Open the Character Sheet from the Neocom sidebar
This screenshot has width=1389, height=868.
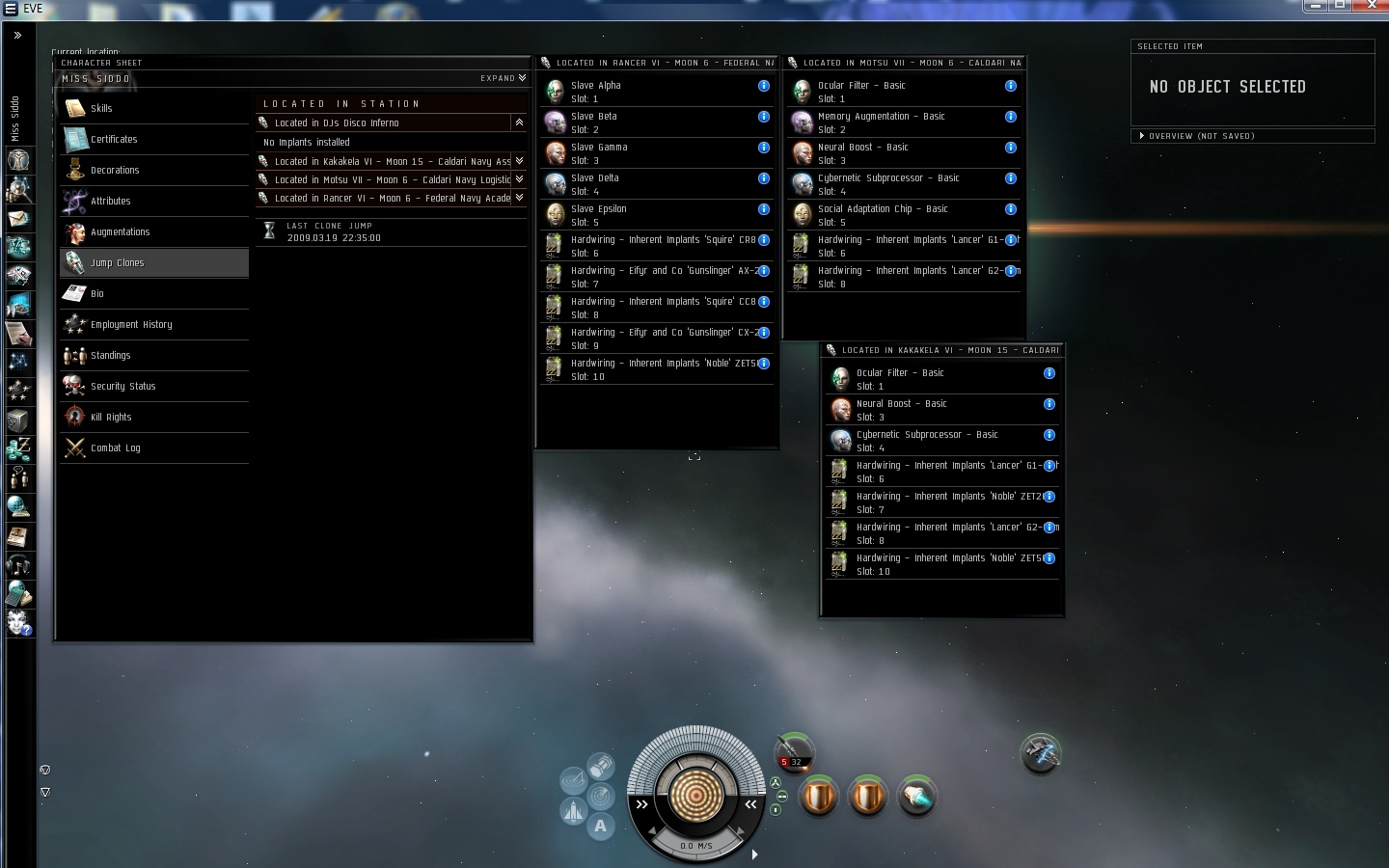pos(18,160)
